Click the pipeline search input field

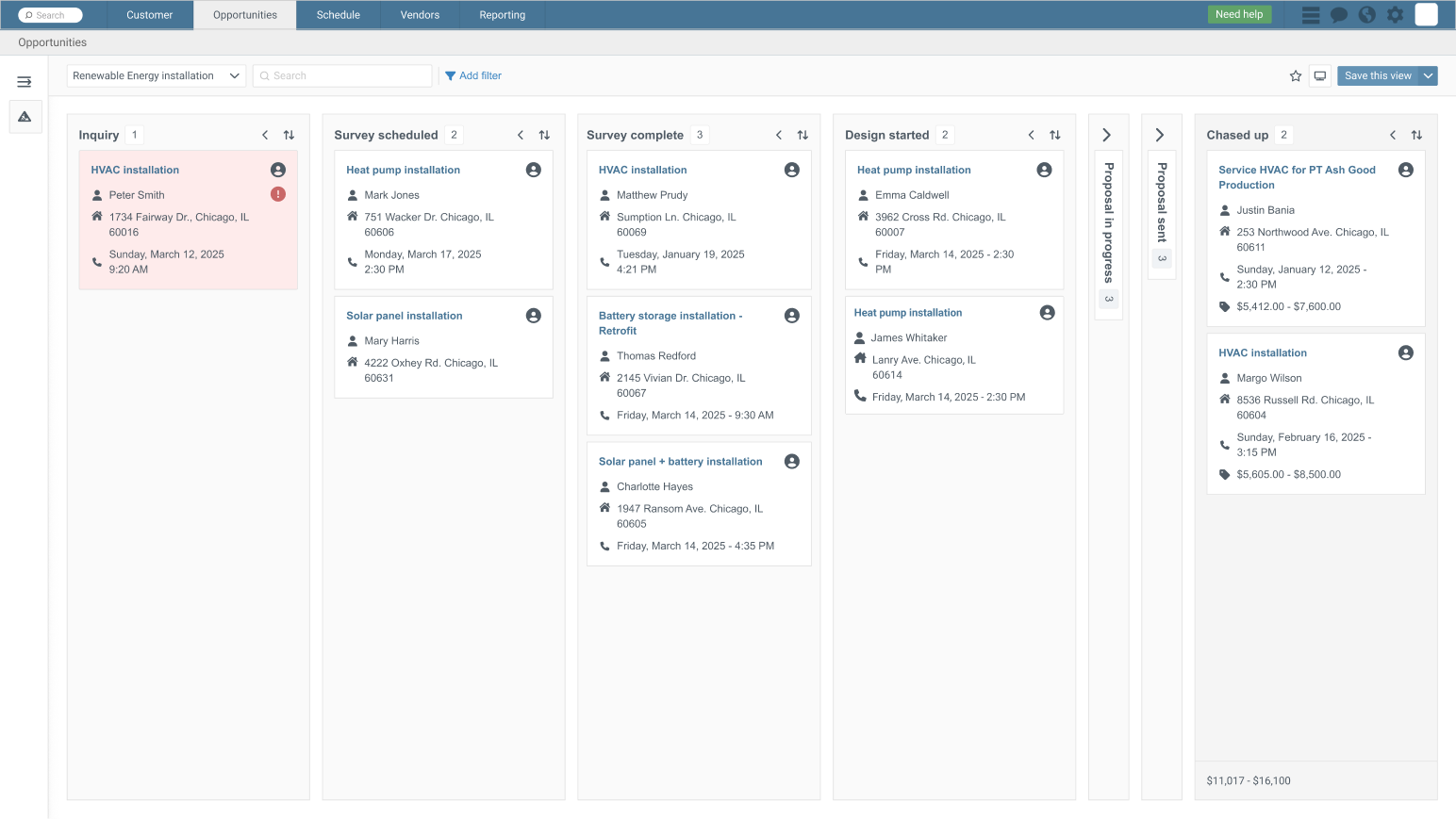343,76
